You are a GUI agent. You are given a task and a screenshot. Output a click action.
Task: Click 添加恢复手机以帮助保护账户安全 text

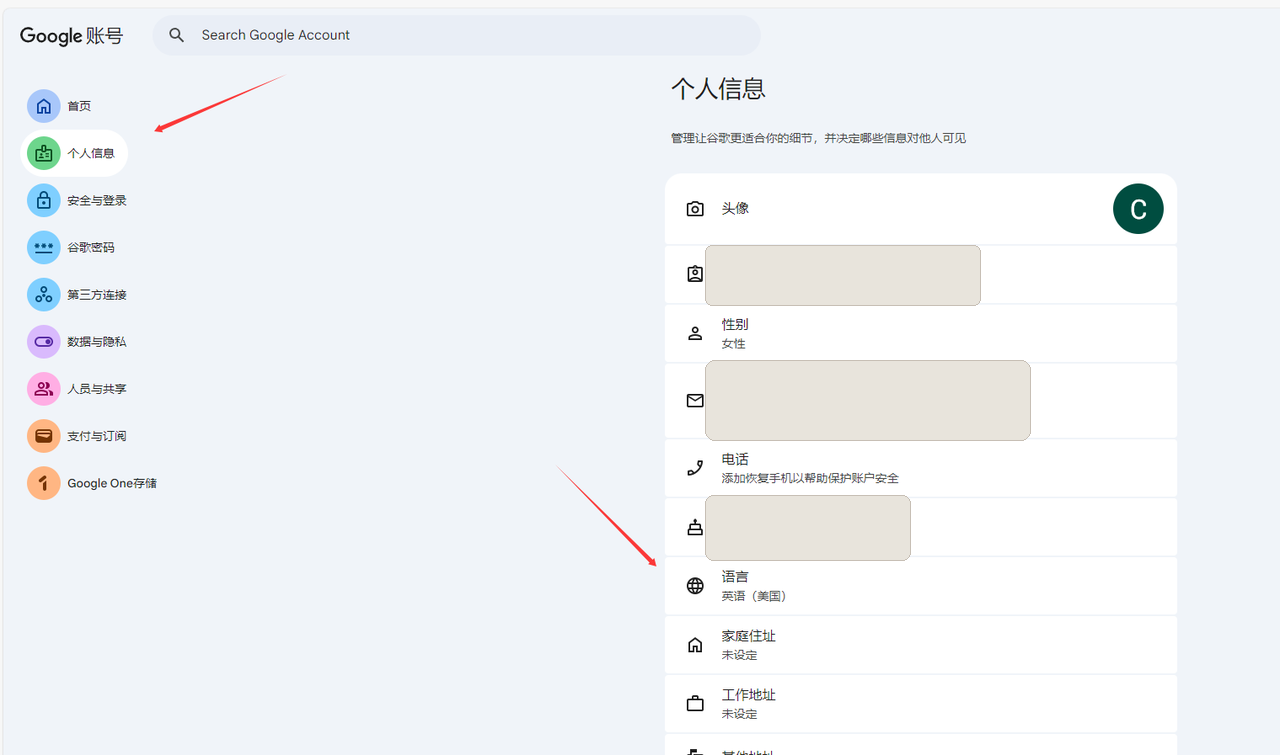pyautogui.click(x=810, y=479)
